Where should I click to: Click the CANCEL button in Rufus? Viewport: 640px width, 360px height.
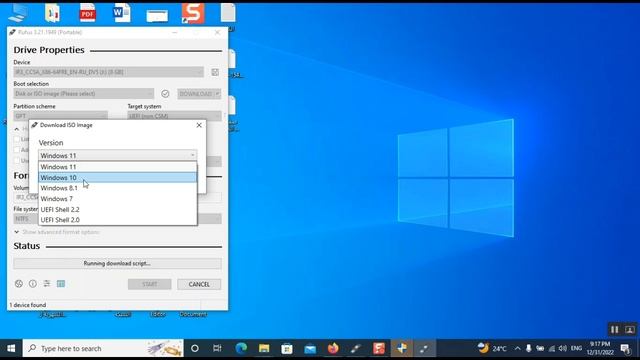pyautogui.click(x=199, y=284)
